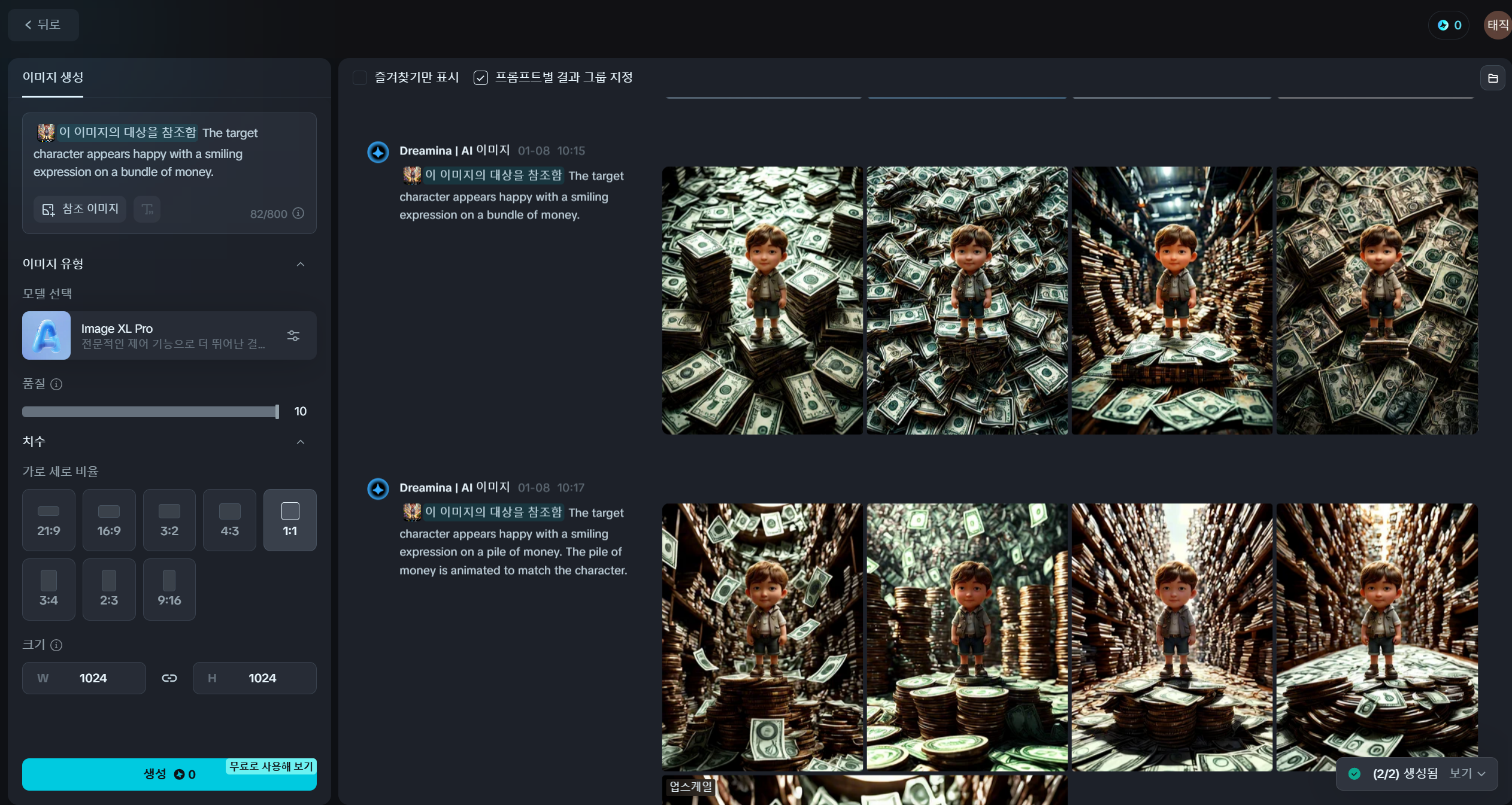Open the credits balance indicator
This screenshot has width=1512, height=805.
pos(1449,25)
